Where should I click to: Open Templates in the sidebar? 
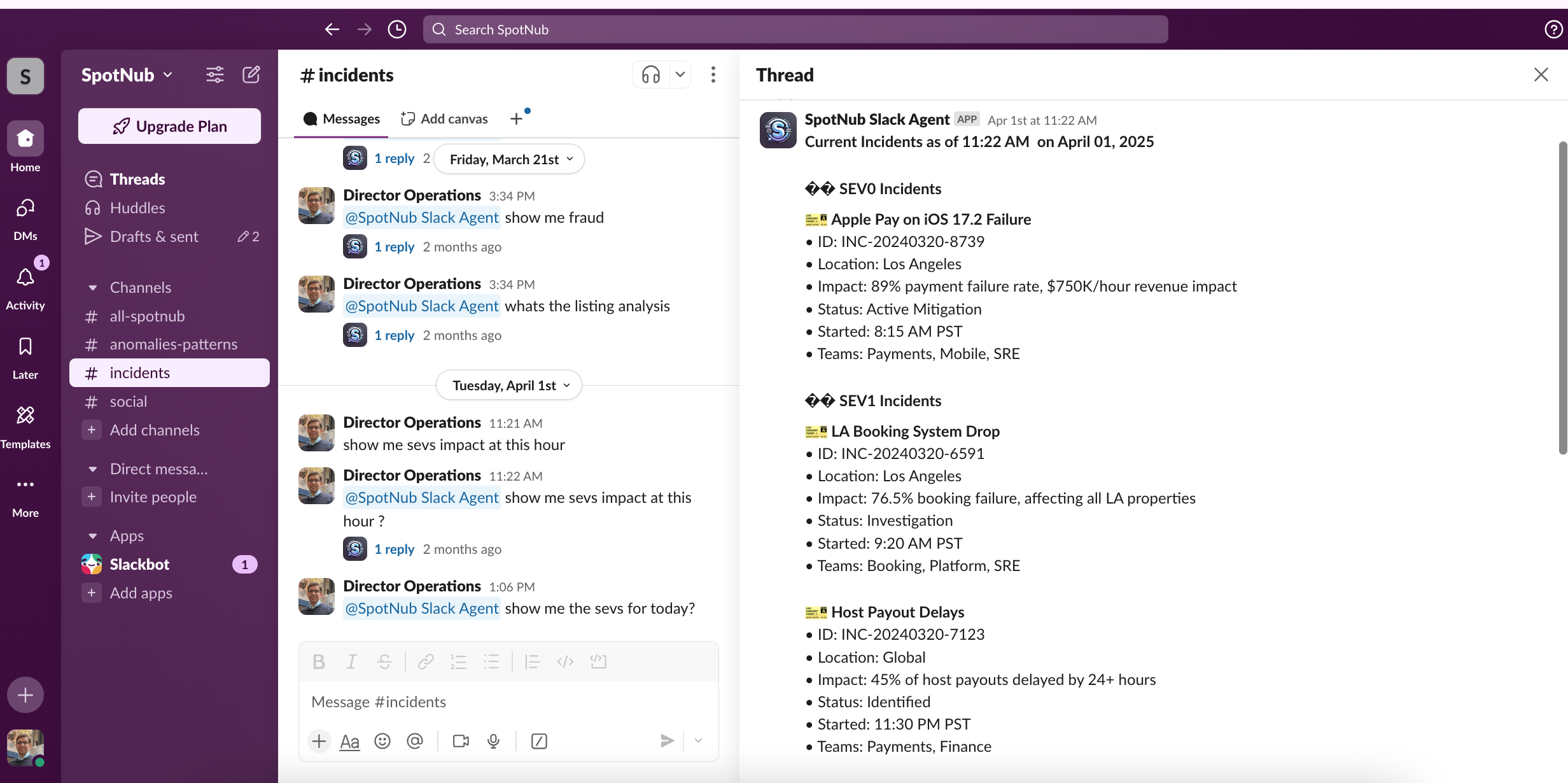25,427
